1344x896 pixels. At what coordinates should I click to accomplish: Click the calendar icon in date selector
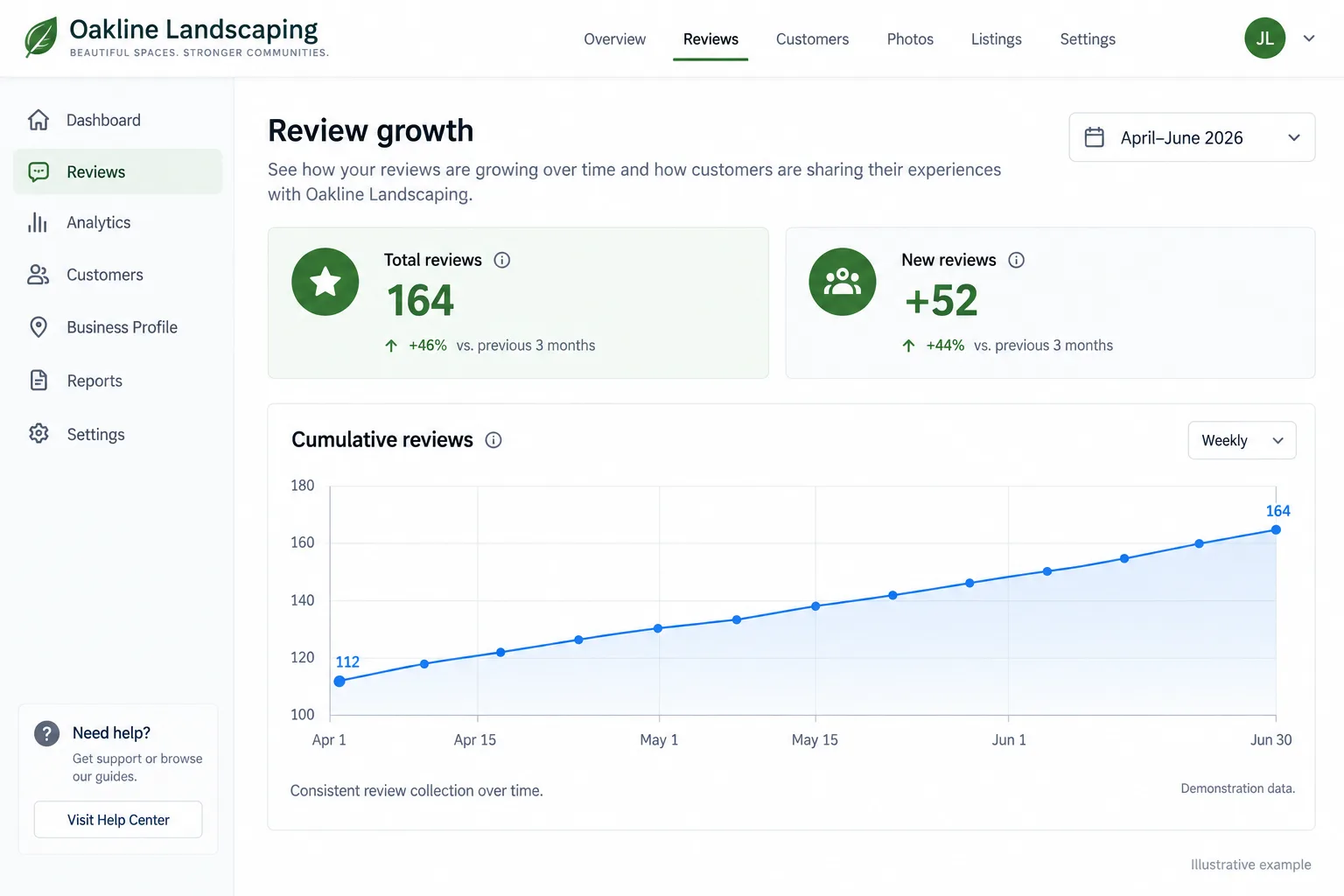tap(1095, 137)
